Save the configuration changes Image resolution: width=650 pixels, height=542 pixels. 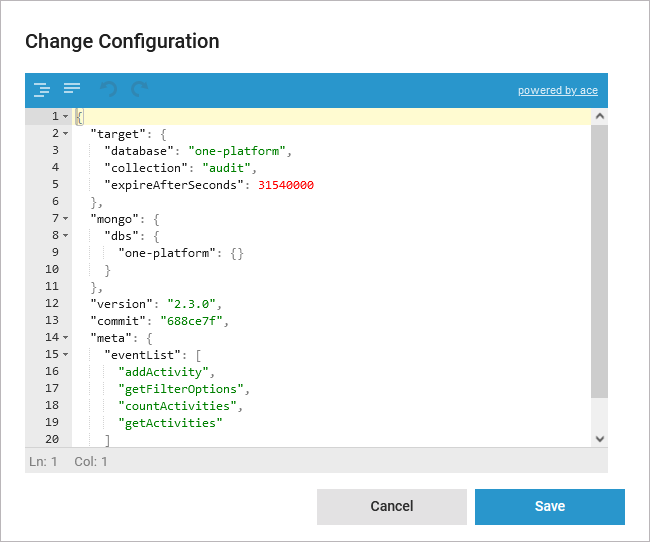click(549, 506)
